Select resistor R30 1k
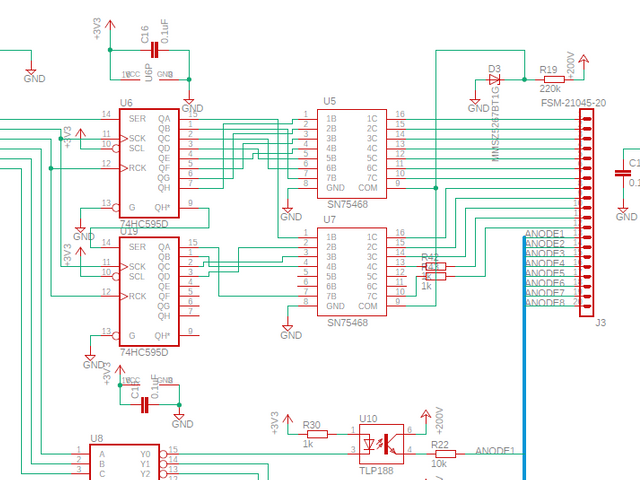Screen dimensions: 640x480 coord(317,434)
